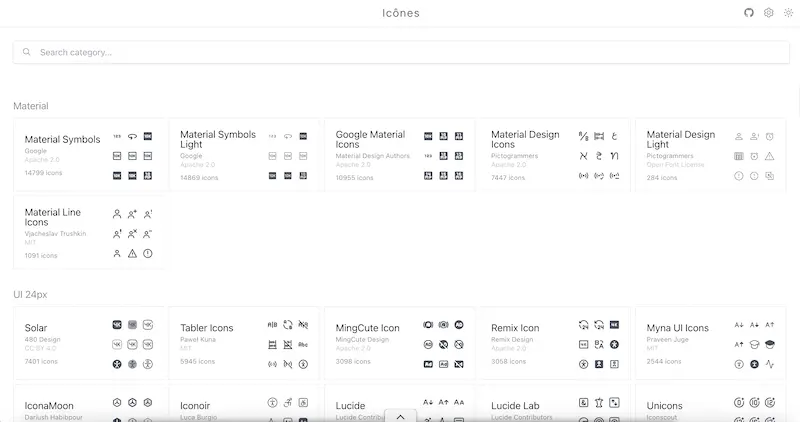Open the IconaMoon collection
Viewport: 800px width, 422px height.
pyautogui.click(x=89, y=403)
